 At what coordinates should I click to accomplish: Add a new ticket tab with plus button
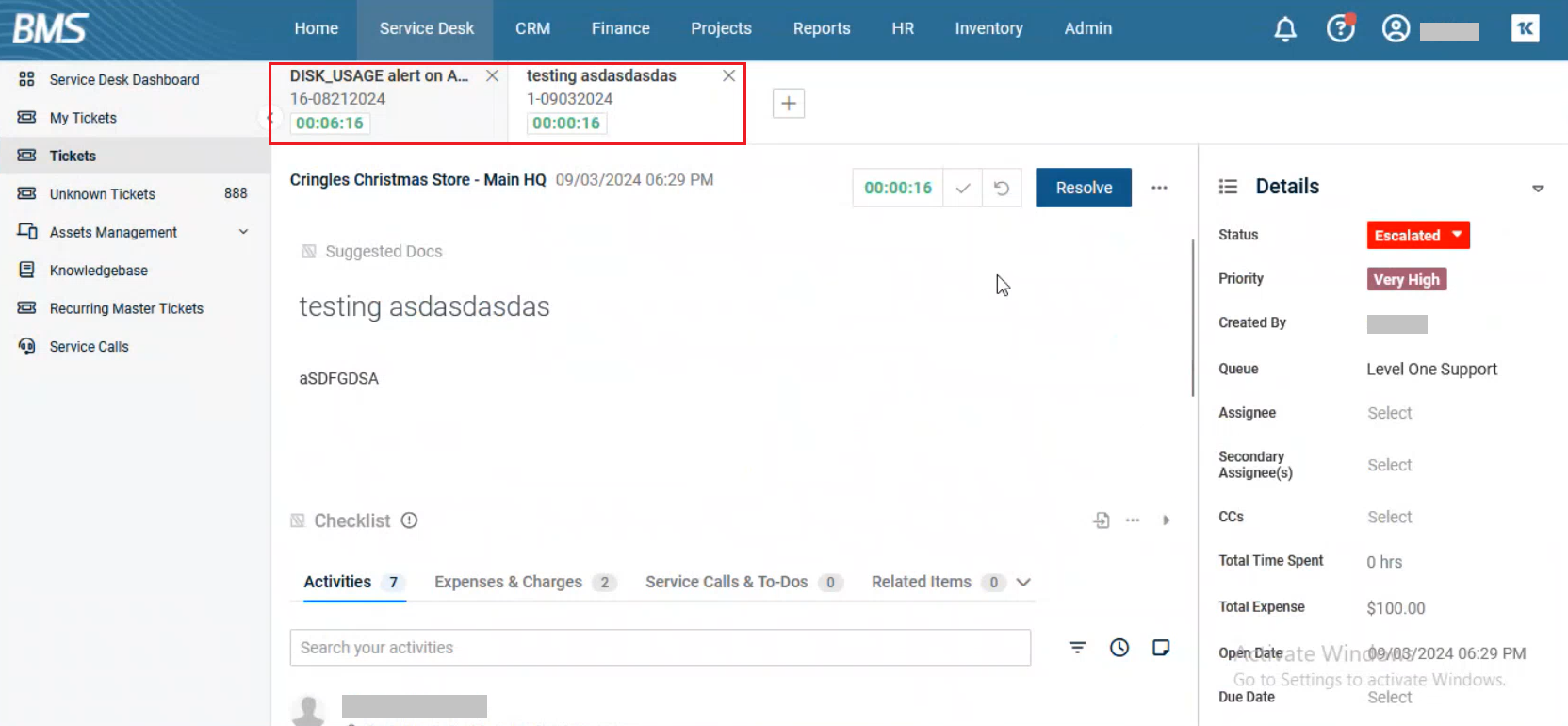789,103
